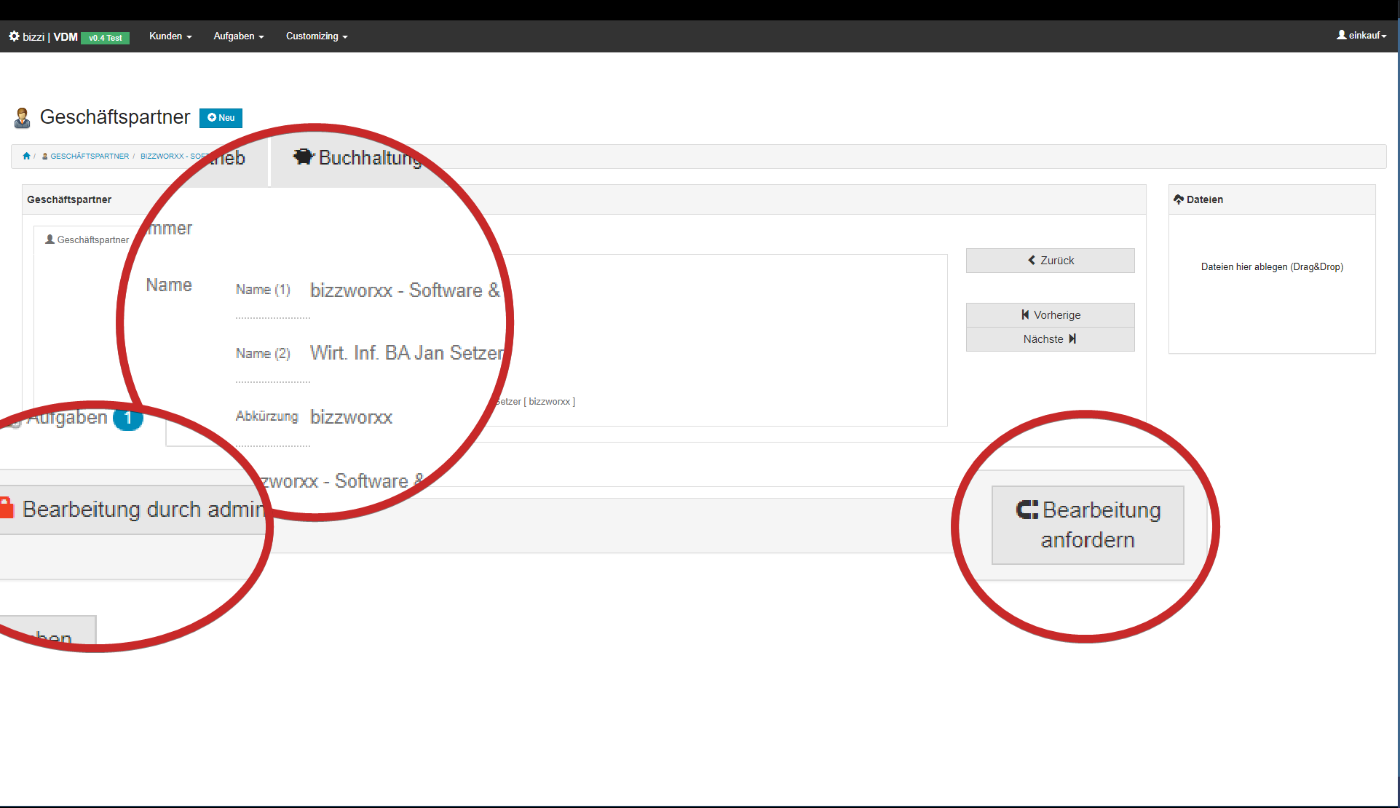Open the einkauf user menu
The height and width of the screenshot is (808, 1400).
pos(1361,36)
